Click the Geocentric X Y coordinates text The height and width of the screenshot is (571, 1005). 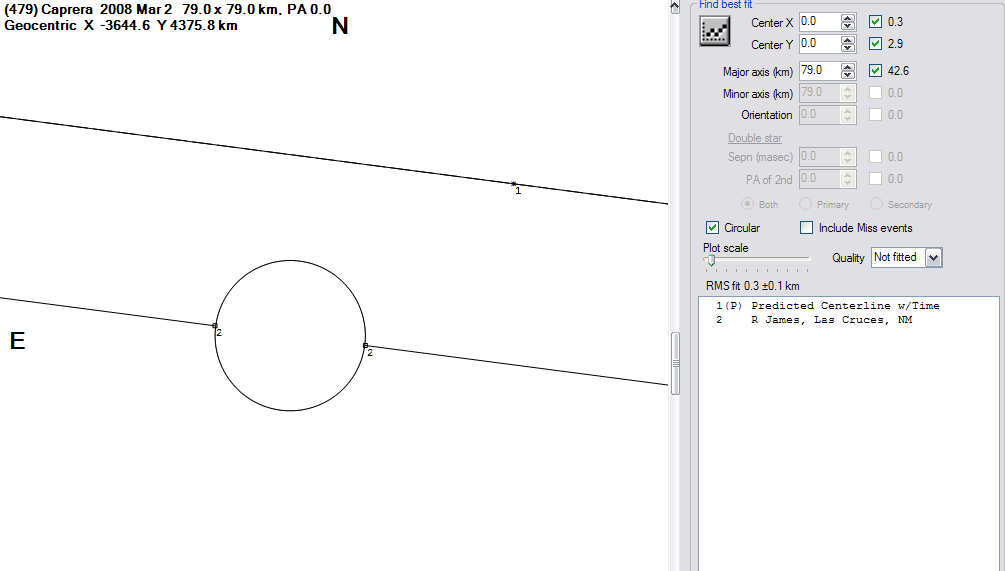click(x=120, y=26)
